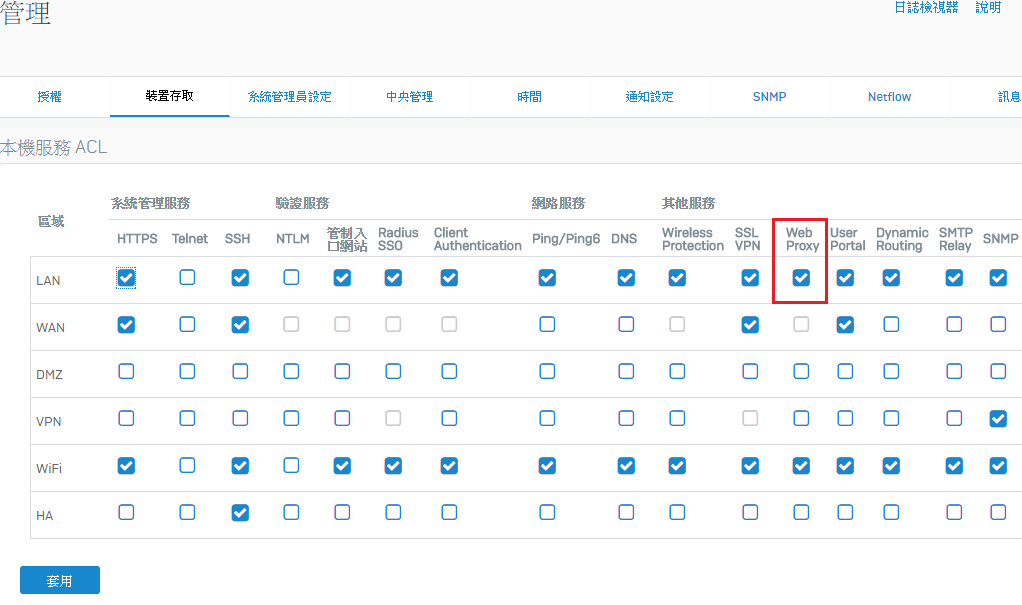
Task: Enable NTLM for LAN zone
Action: point(291,278)
